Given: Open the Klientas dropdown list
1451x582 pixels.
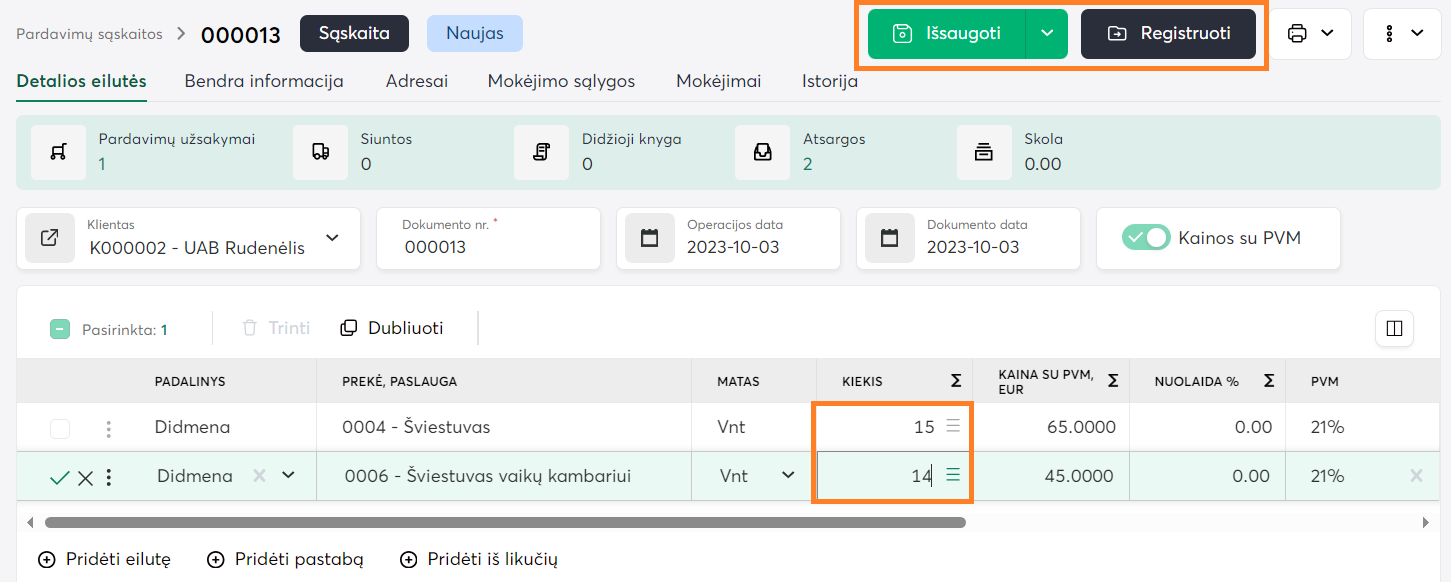Looking at the screenshot, I should click(332, 238).
